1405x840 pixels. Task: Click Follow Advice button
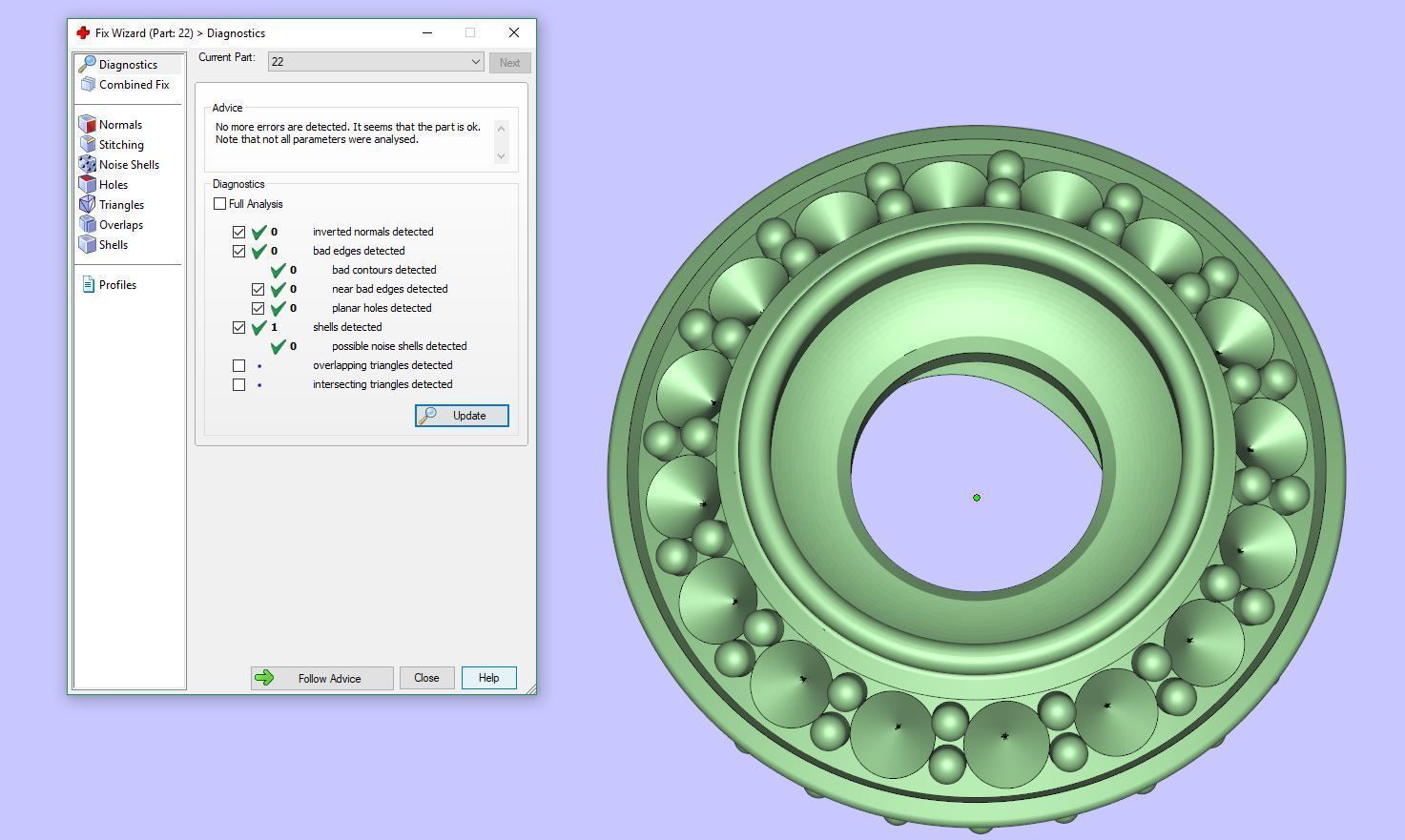pos(321,678)
